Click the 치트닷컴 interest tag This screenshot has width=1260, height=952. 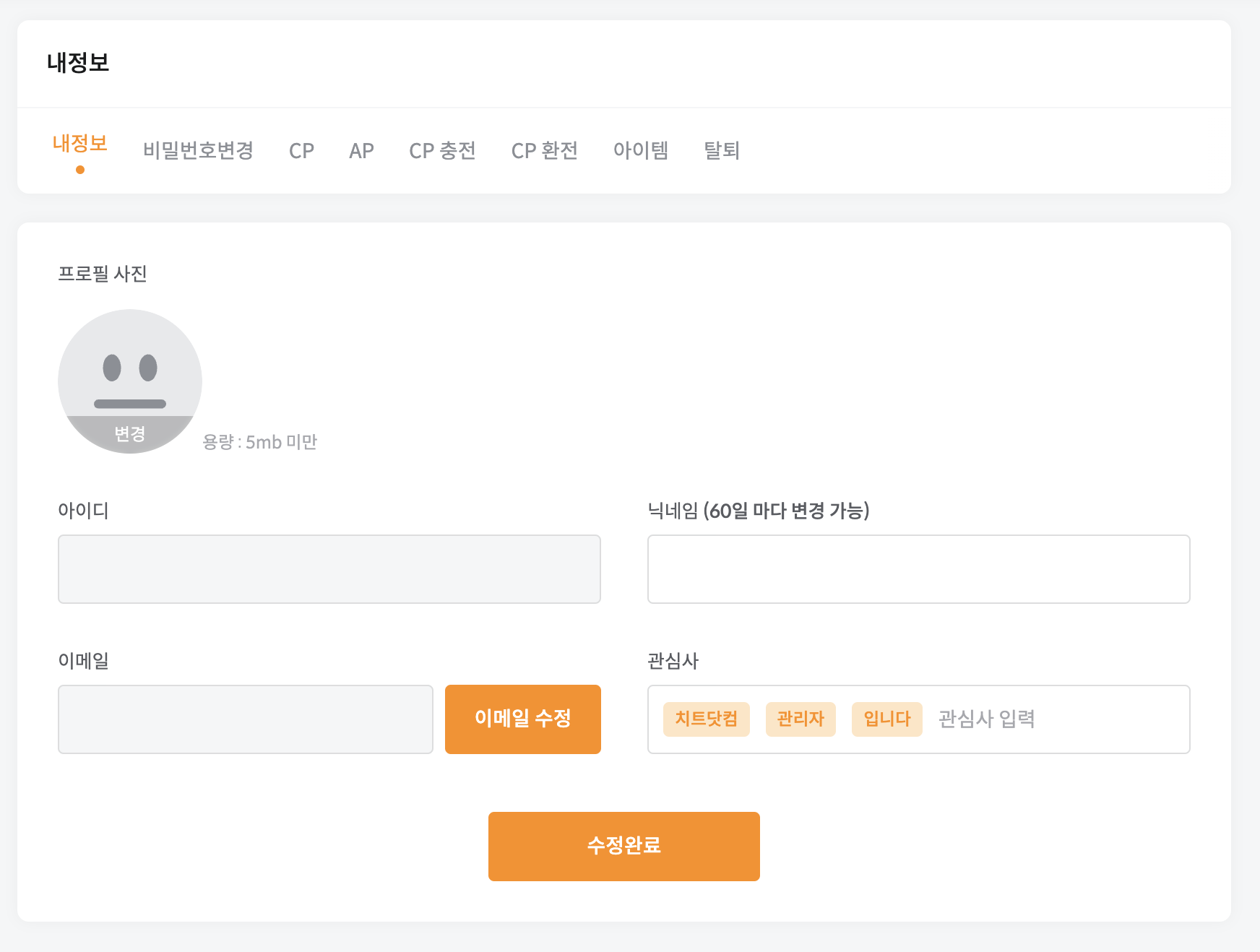point(707,719)
